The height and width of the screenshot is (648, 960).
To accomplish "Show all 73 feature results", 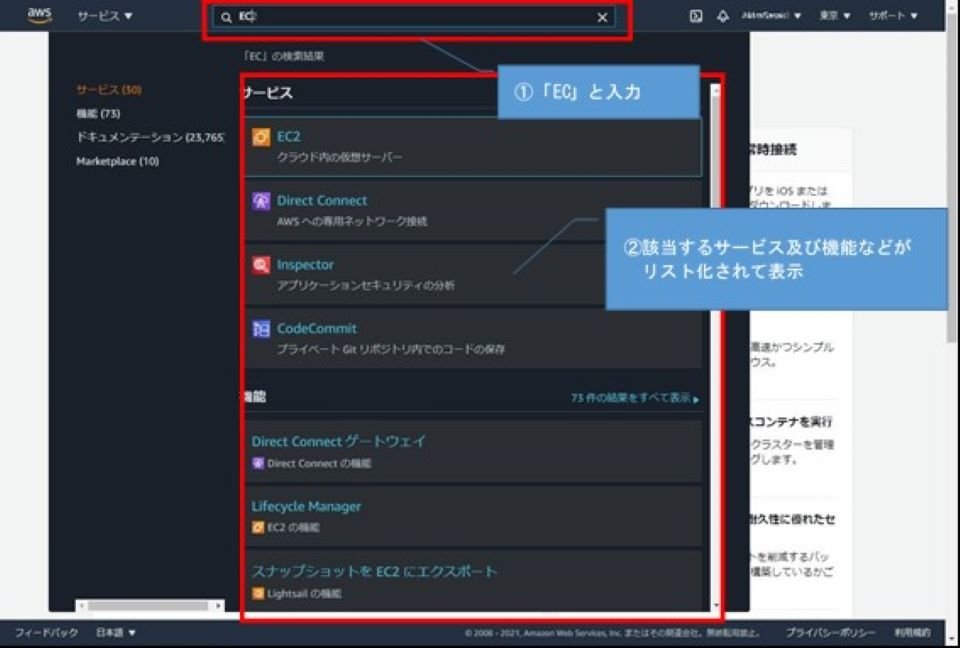I will [x=635, y=398].
